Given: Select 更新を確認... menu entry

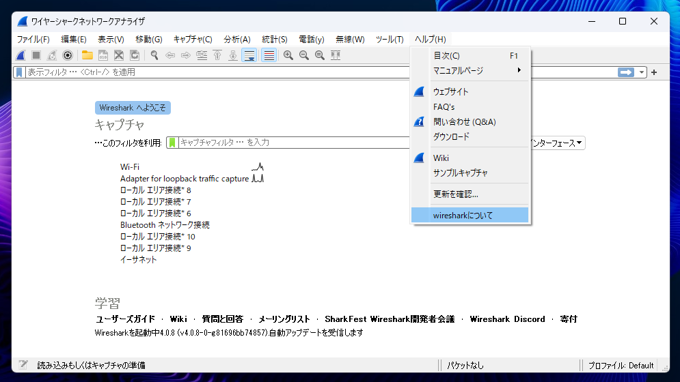Looking at the screenshot, I should pos(470,194).
